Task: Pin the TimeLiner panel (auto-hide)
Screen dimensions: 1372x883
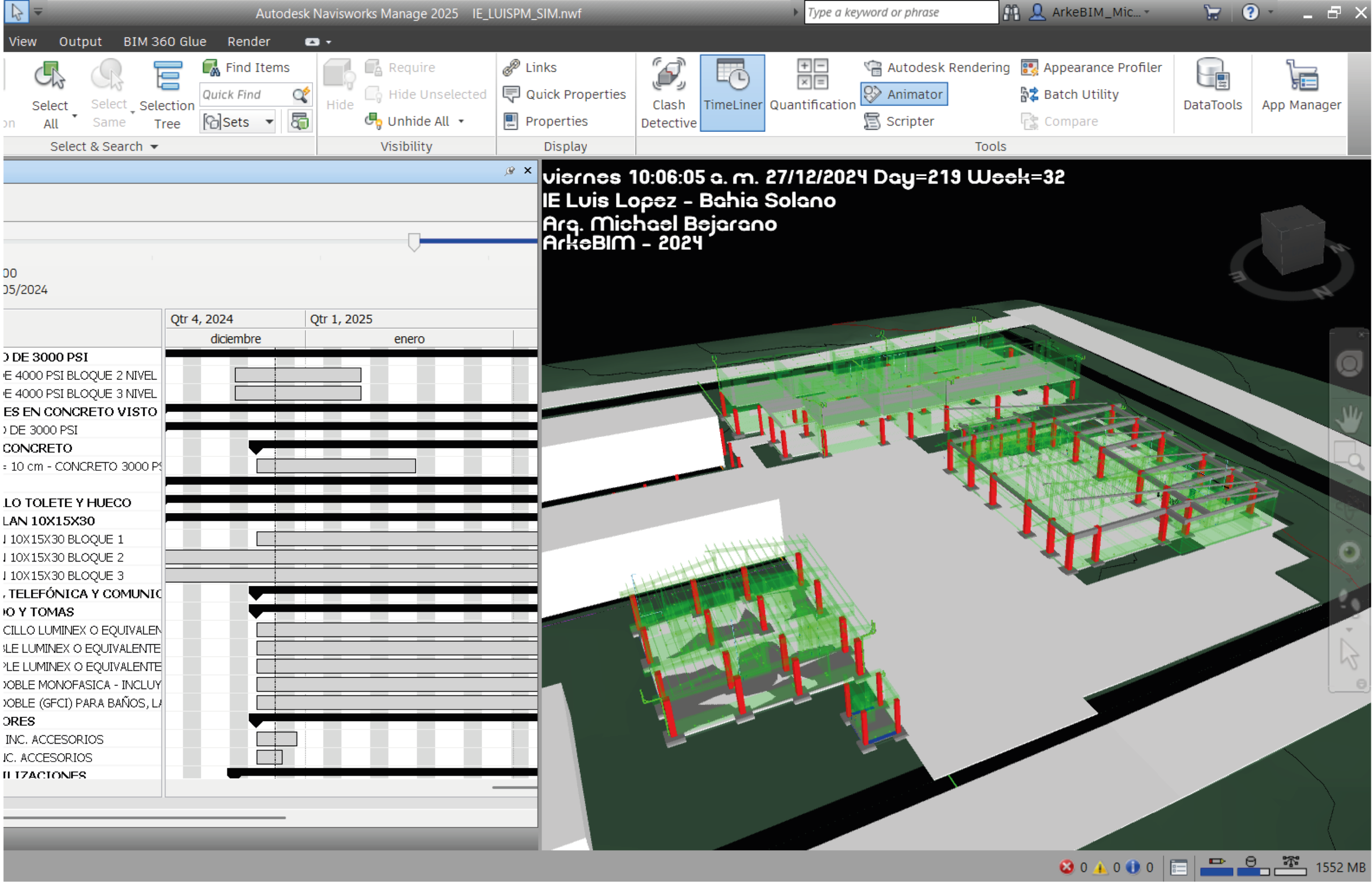Action: (x=510, y=171)
